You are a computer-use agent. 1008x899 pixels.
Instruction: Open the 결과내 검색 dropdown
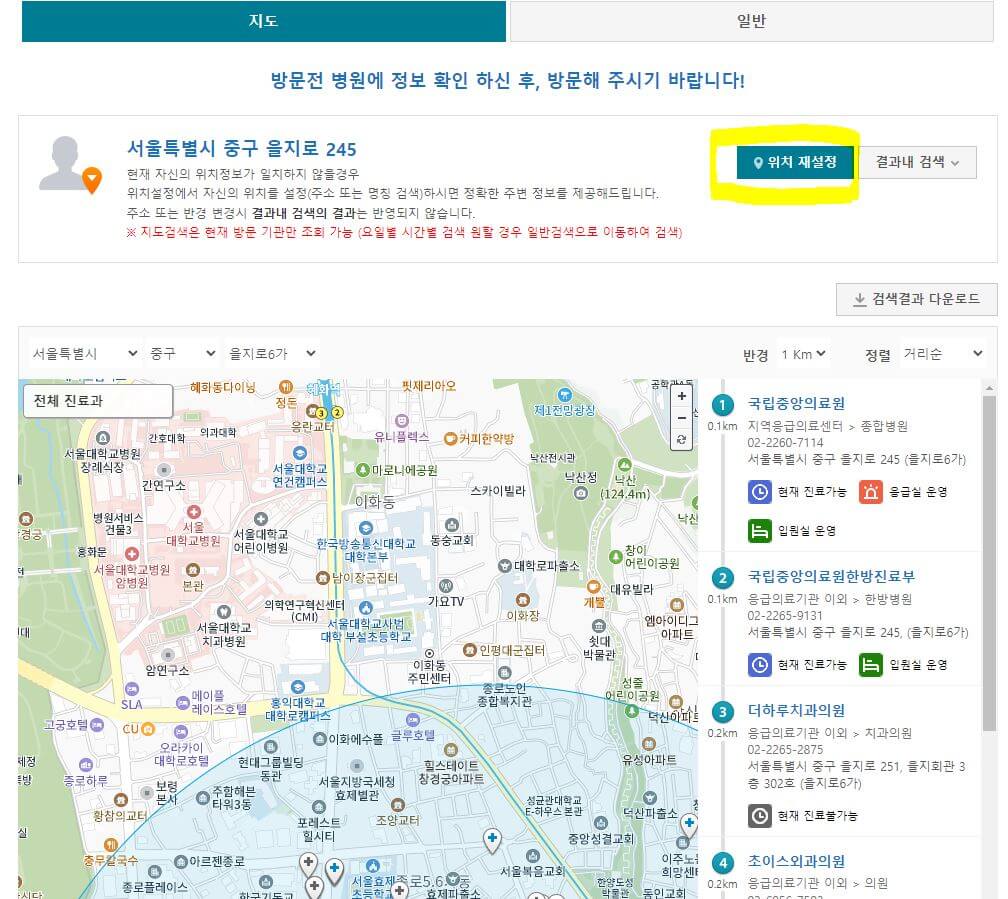click(917, 162)
